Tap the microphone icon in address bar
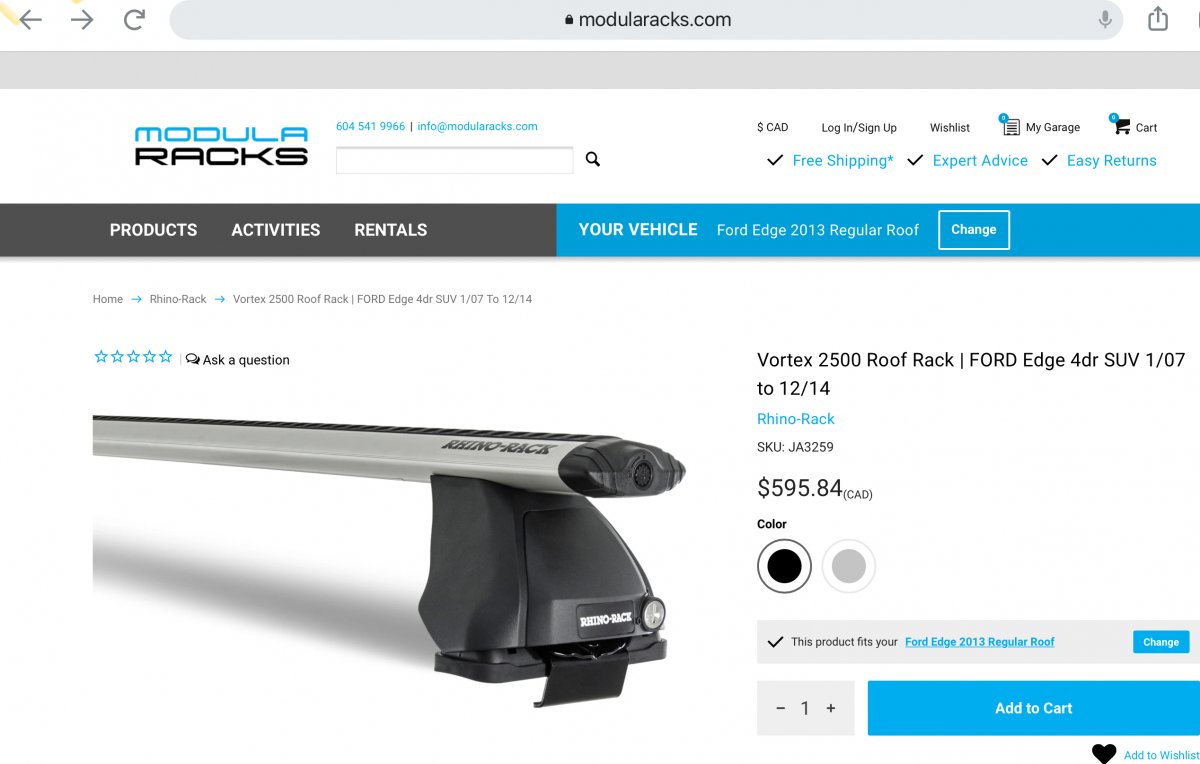This screenshot has width=1200, height=764. click(1105, 19)
